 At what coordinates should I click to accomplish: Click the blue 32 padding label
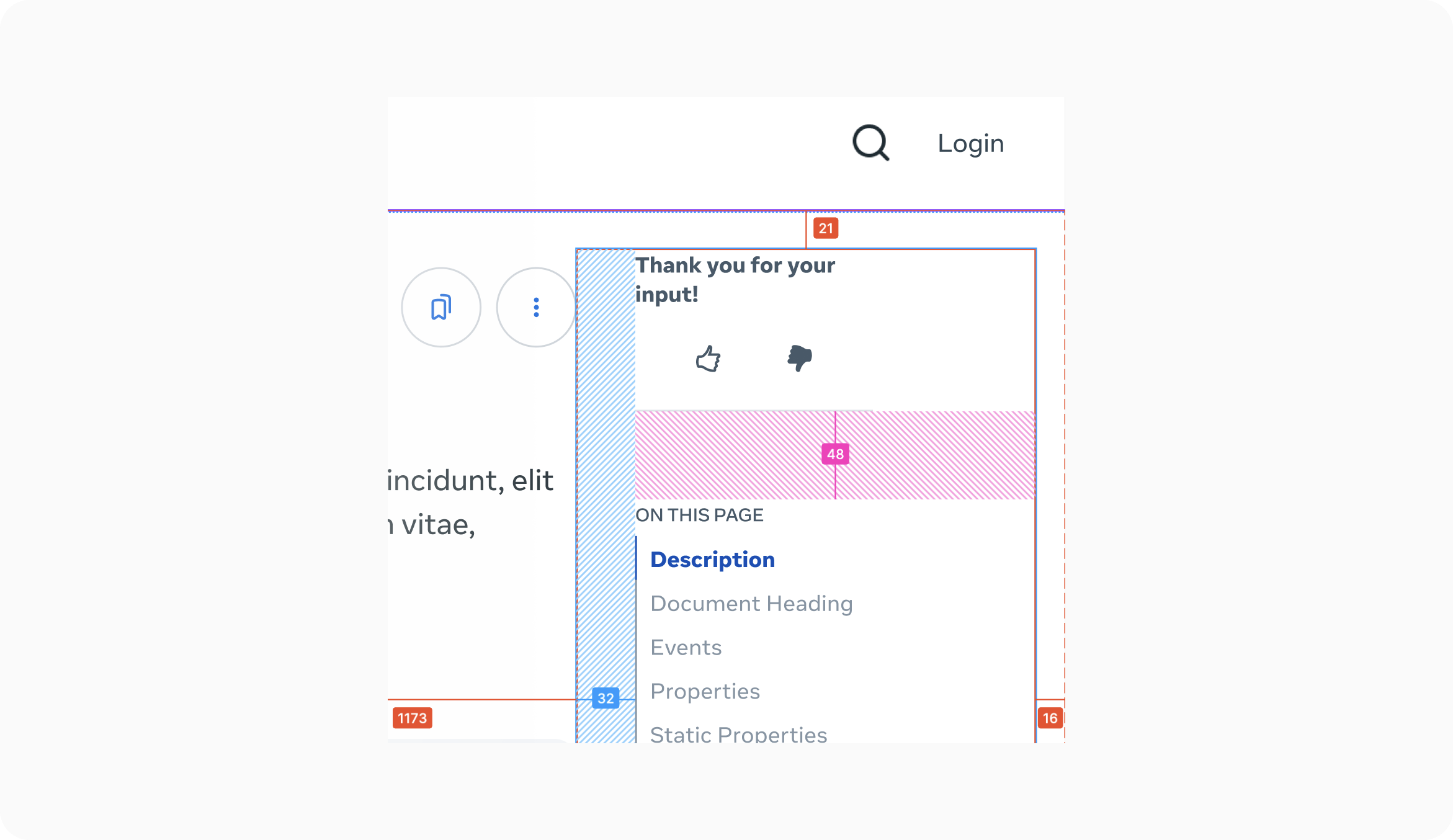(606, 699)
